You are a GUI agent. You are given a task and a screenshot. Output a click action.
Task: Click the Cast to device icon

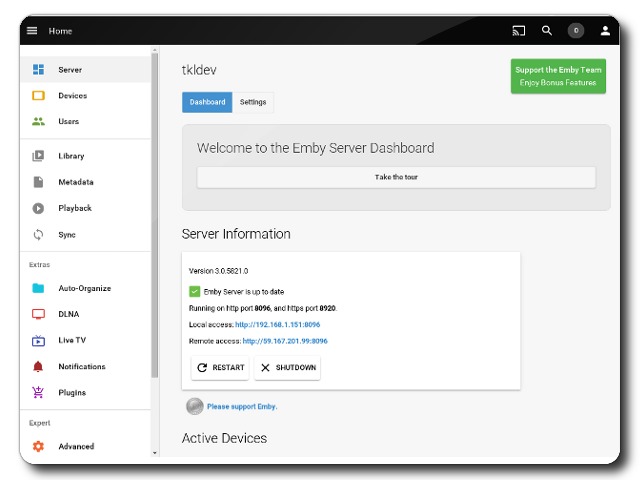[x=518, y=31]
